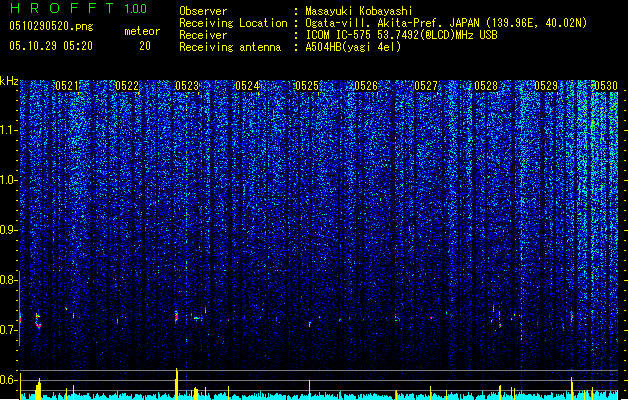Select the Ogata-vill. Akita-Pref. JAPAN location text
The height and width of the screenshot is (400, 629).
(x=392, y=23)
